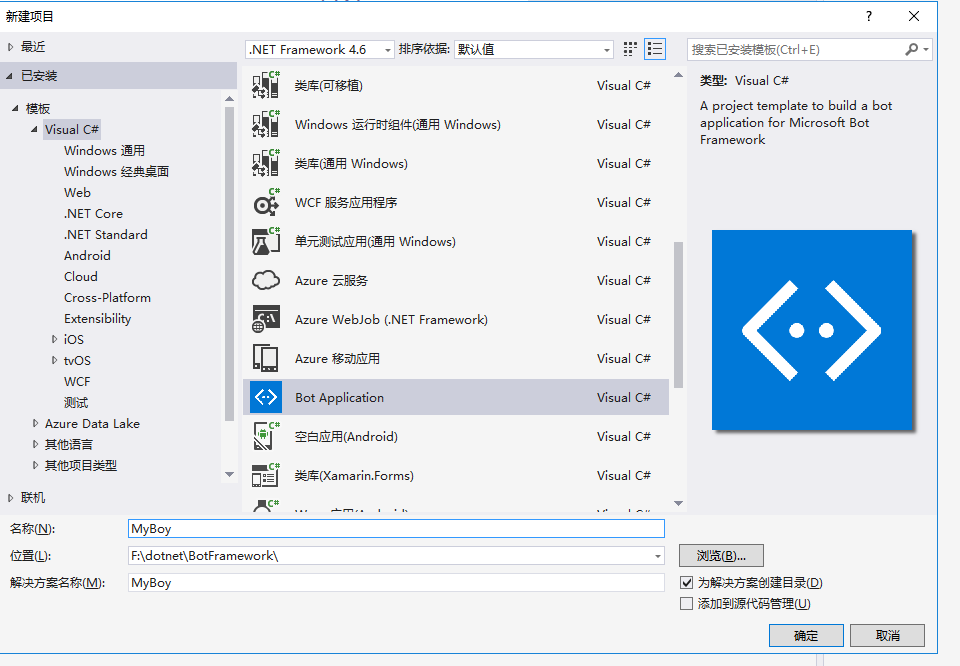Select the Azure WebJob (.NET Framework) row text

[x=391, y=320]
